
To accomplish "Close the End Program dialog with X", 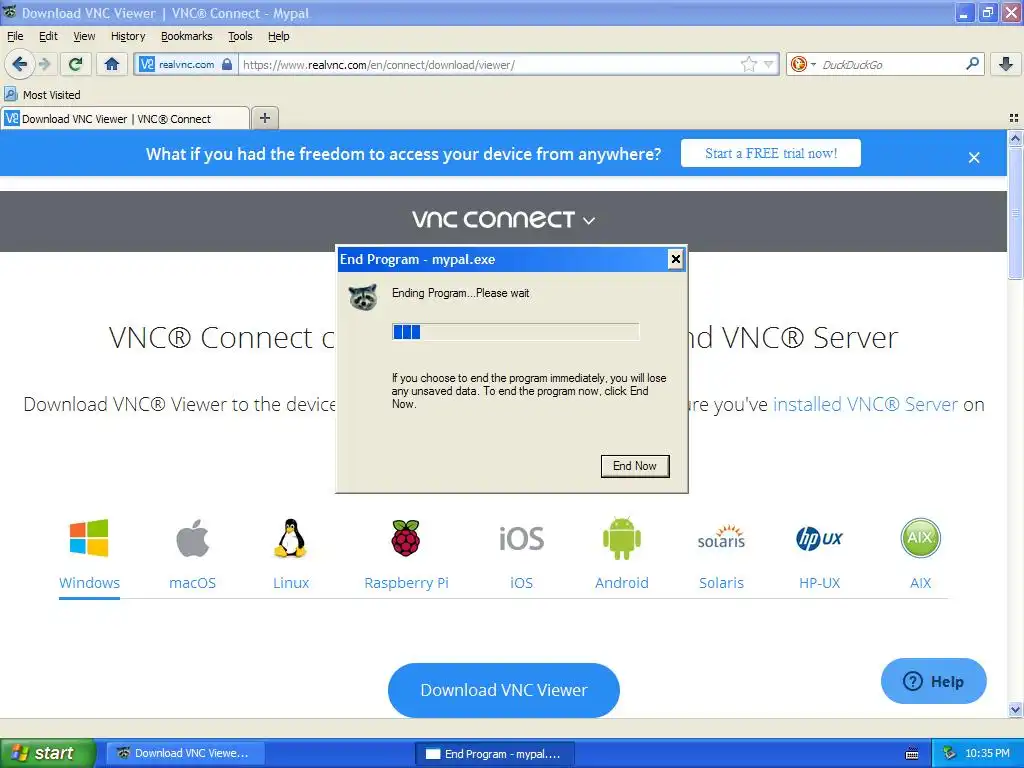I will pos(675,259).
